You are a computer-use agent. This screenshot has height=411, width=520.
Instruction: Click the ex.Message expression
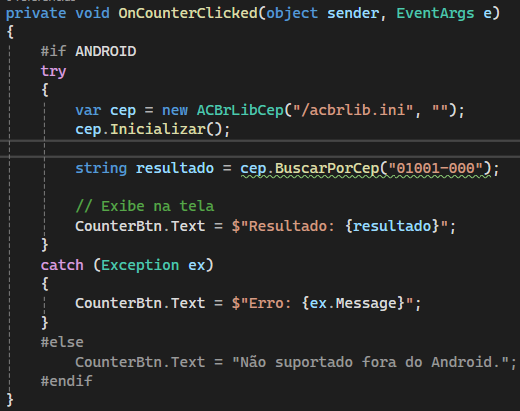click(x=353, y=303)
